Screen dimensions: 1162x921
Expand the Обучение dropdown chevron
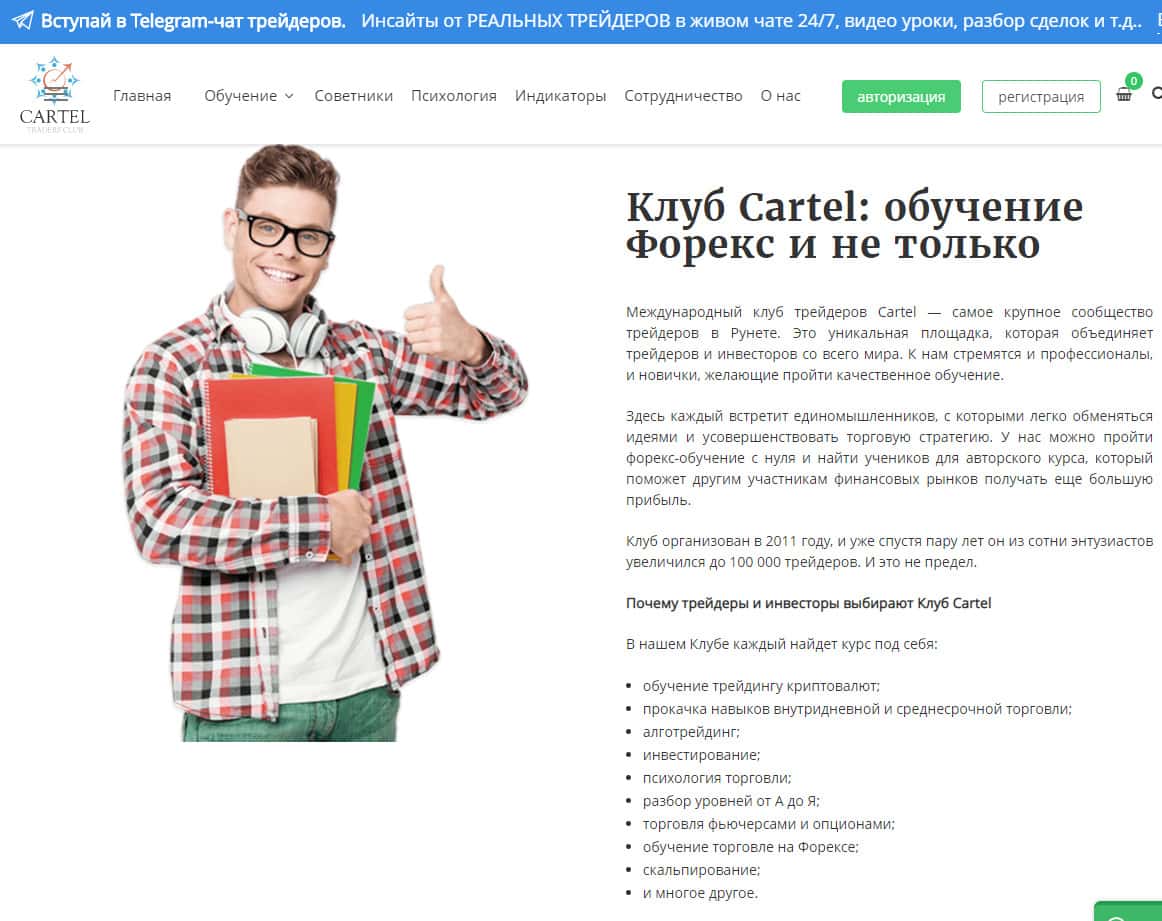290,96
